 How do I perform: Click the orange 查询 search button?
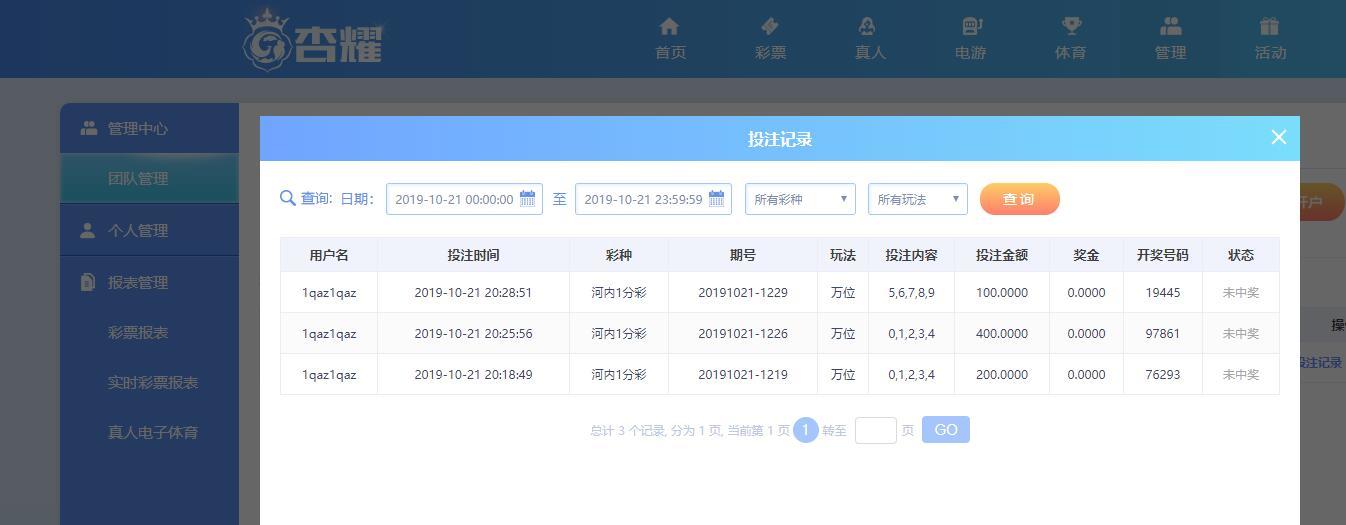[x=1020, y=199]
